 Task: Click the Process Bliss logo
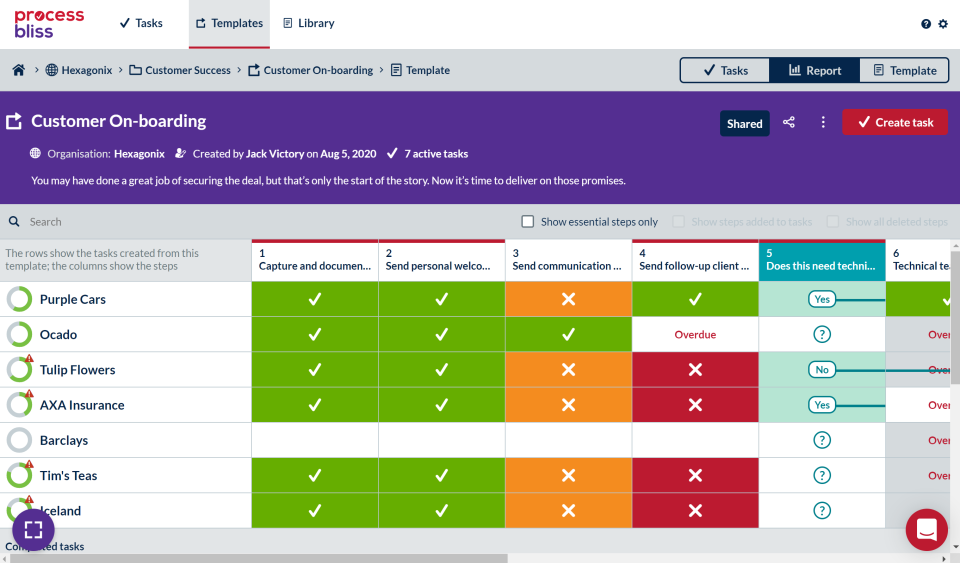pos(49,24)
